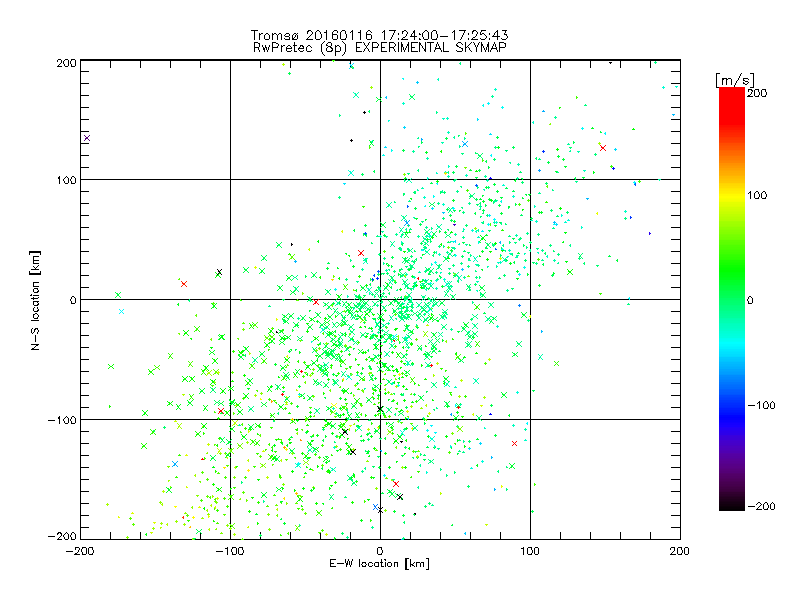
Task: Click the x-axis tick label '-200'
Action: (80, 551)
